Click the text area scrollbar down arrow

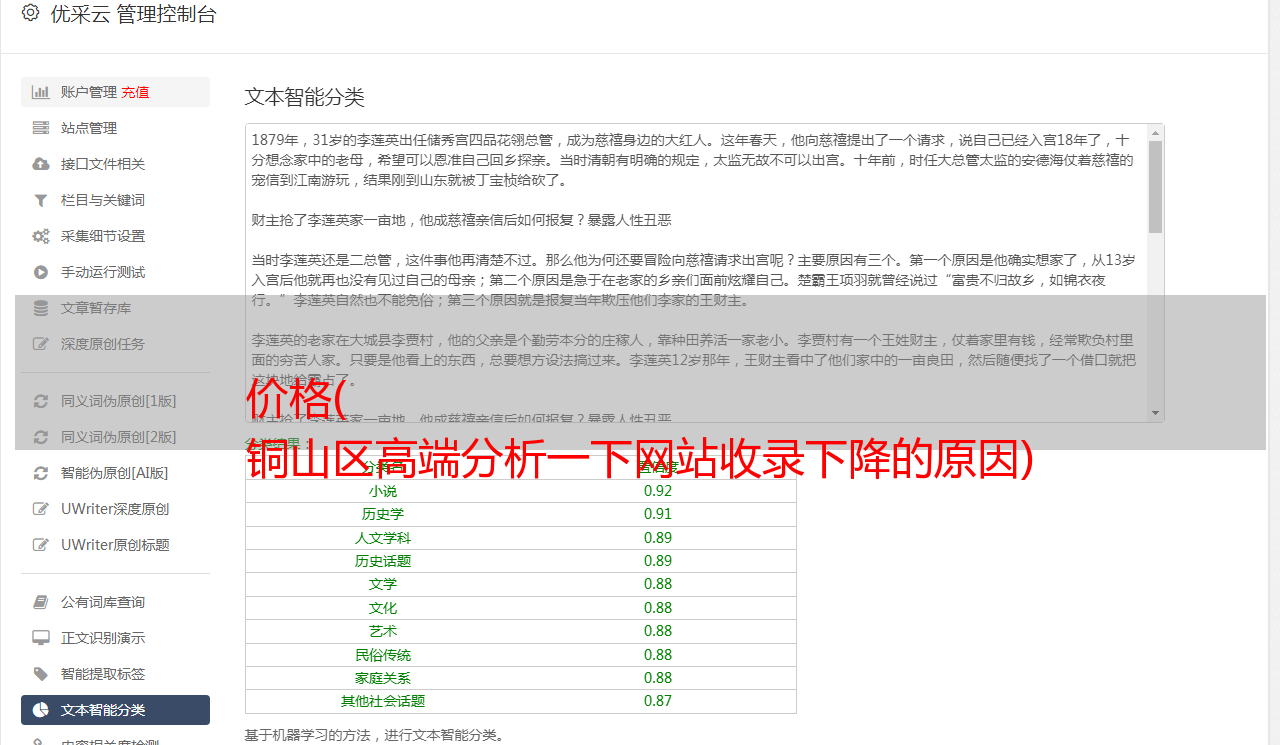point(1156,413)
